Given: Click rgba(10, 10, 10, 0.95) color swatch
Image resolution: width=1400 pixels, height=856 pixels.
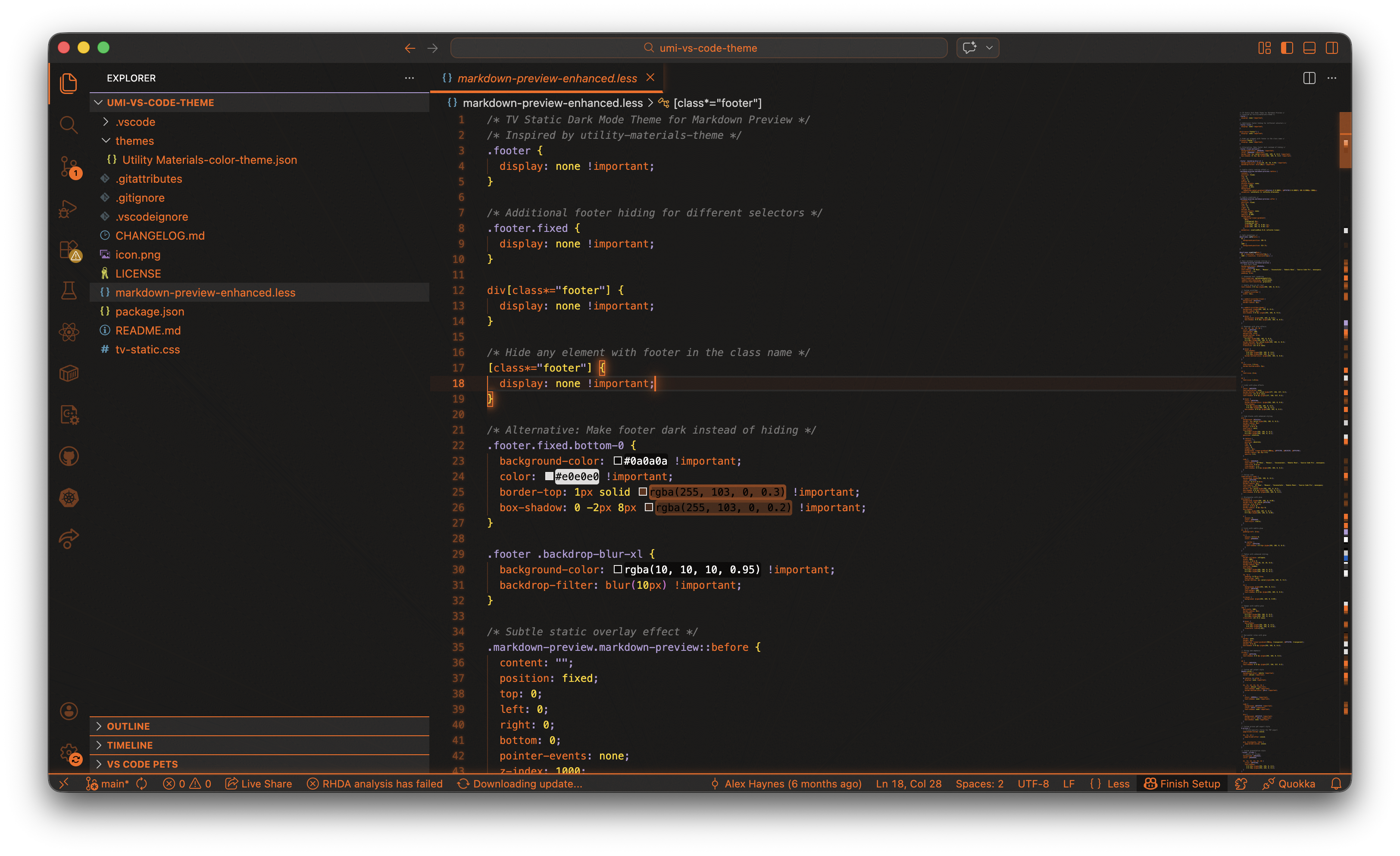Looking at the screenshot, I should pos(617,569).
